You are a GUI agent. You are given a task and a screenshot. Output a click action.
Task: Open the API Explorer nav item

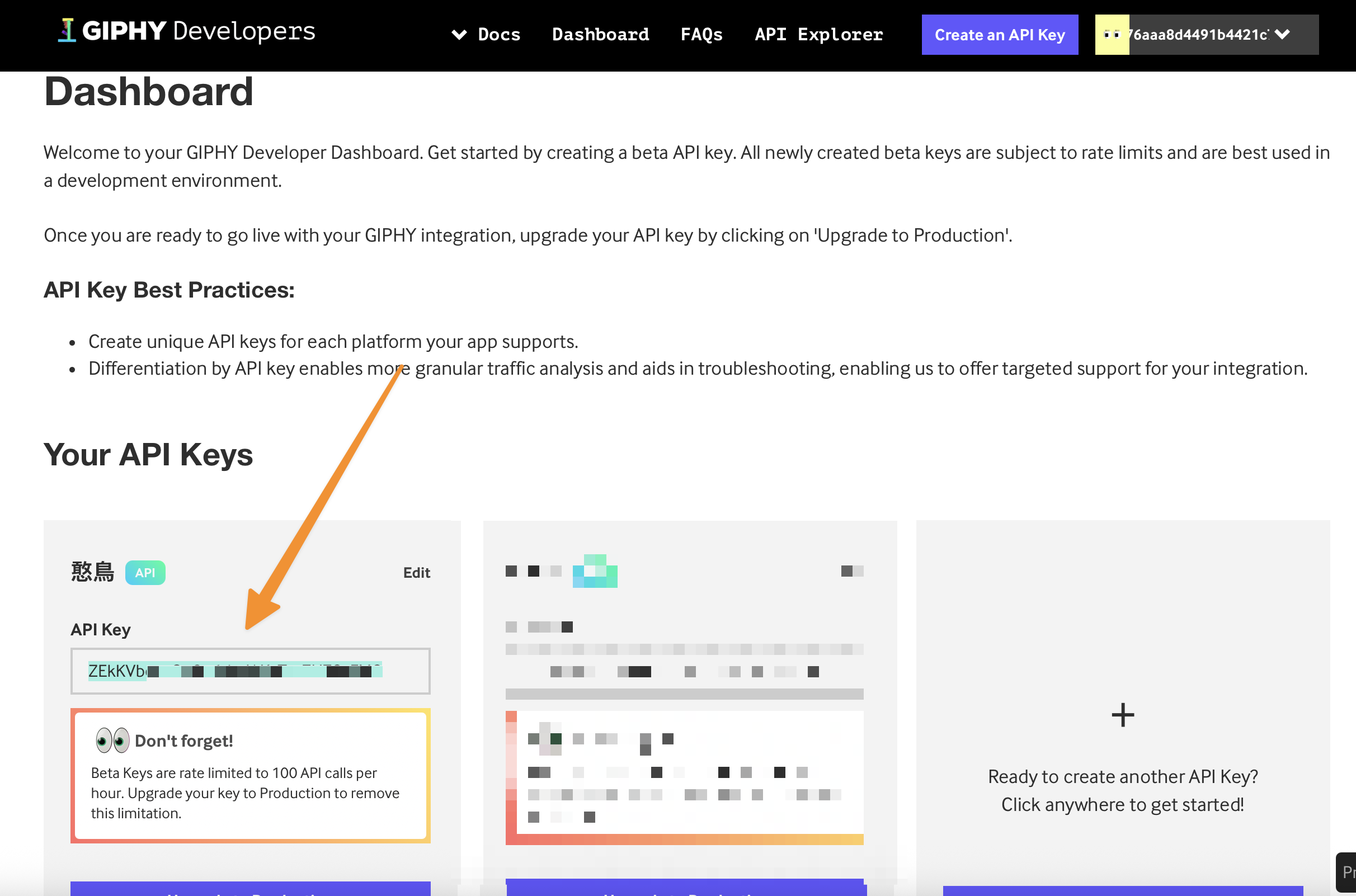[x=818, y=34]
